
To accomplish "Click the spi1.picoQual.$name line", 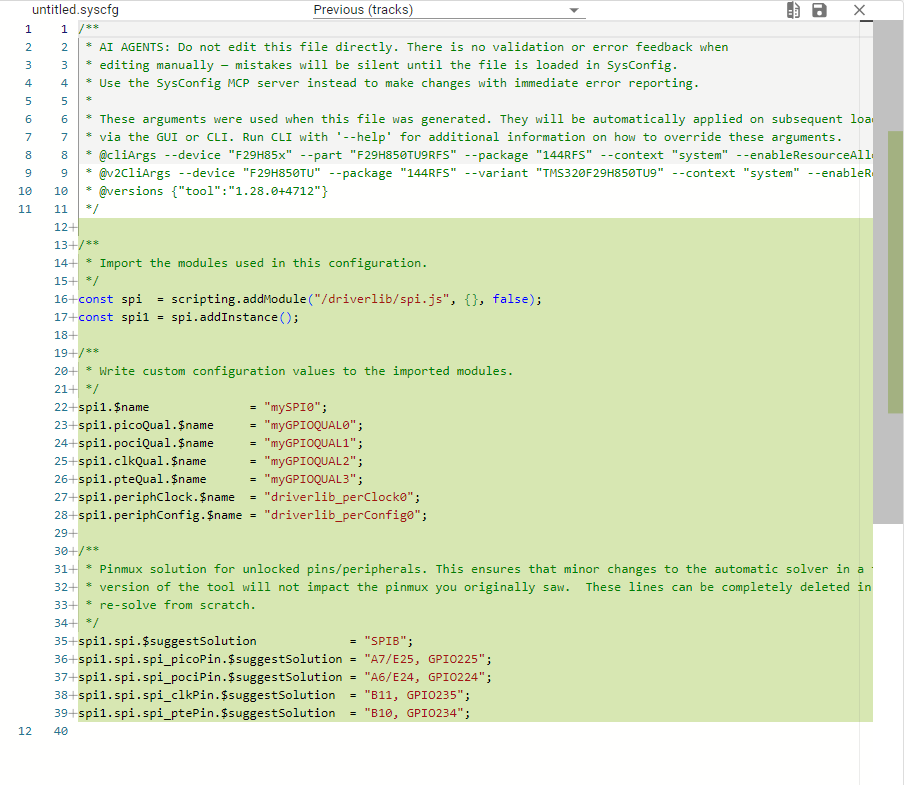I will (220, 425).
